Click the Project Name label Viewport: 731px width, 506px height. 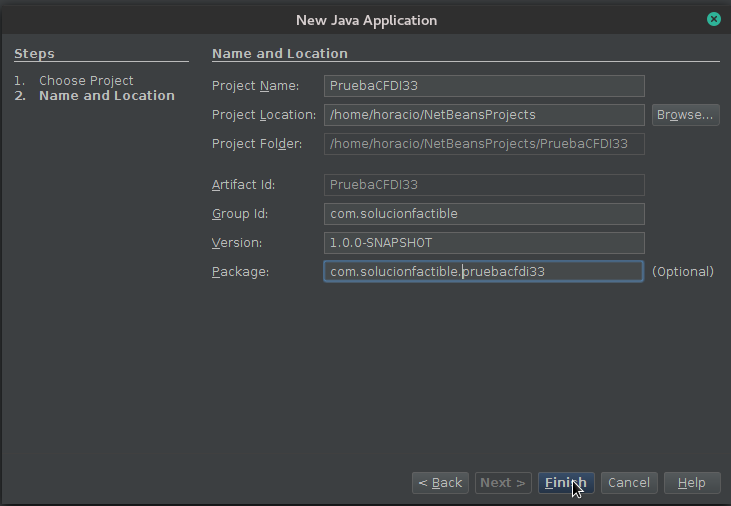coord(256,86)
